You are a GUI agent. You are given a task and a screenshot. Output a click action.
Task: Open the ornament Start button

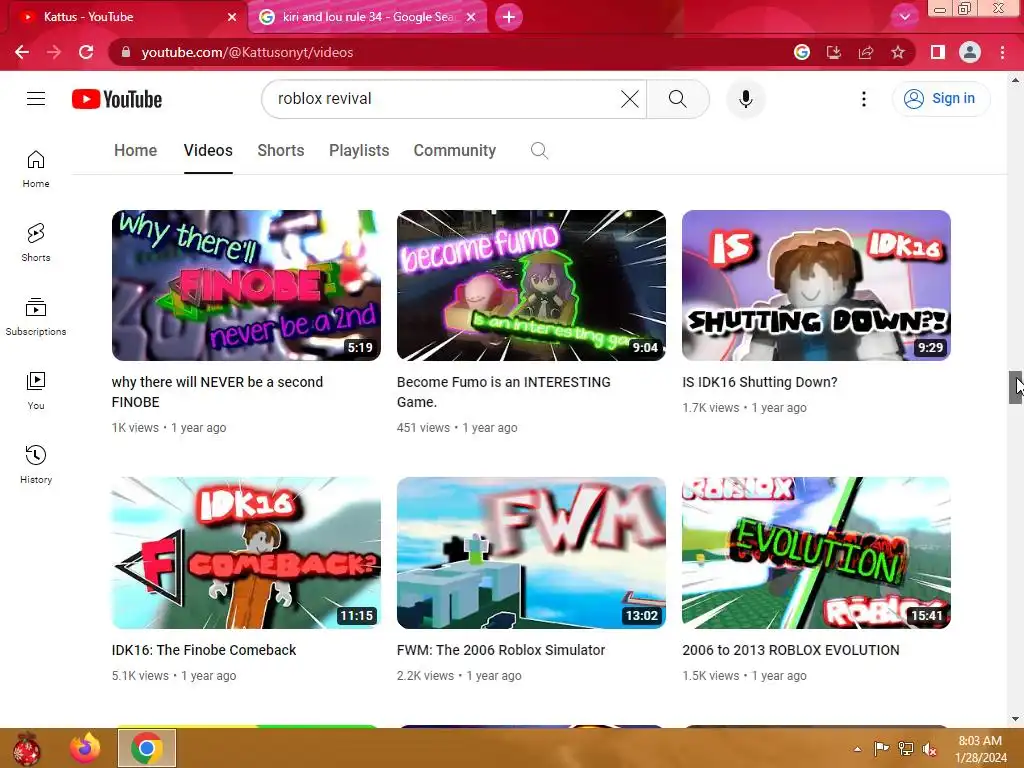27,748
